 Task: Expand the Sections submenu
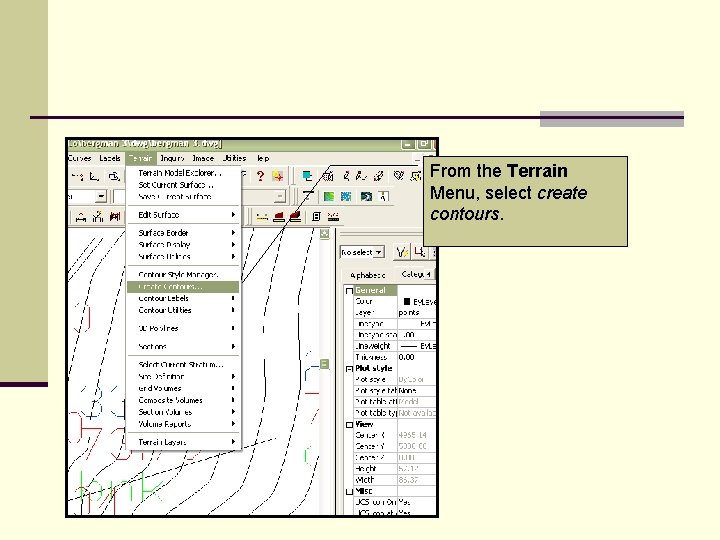coord(183,347)
